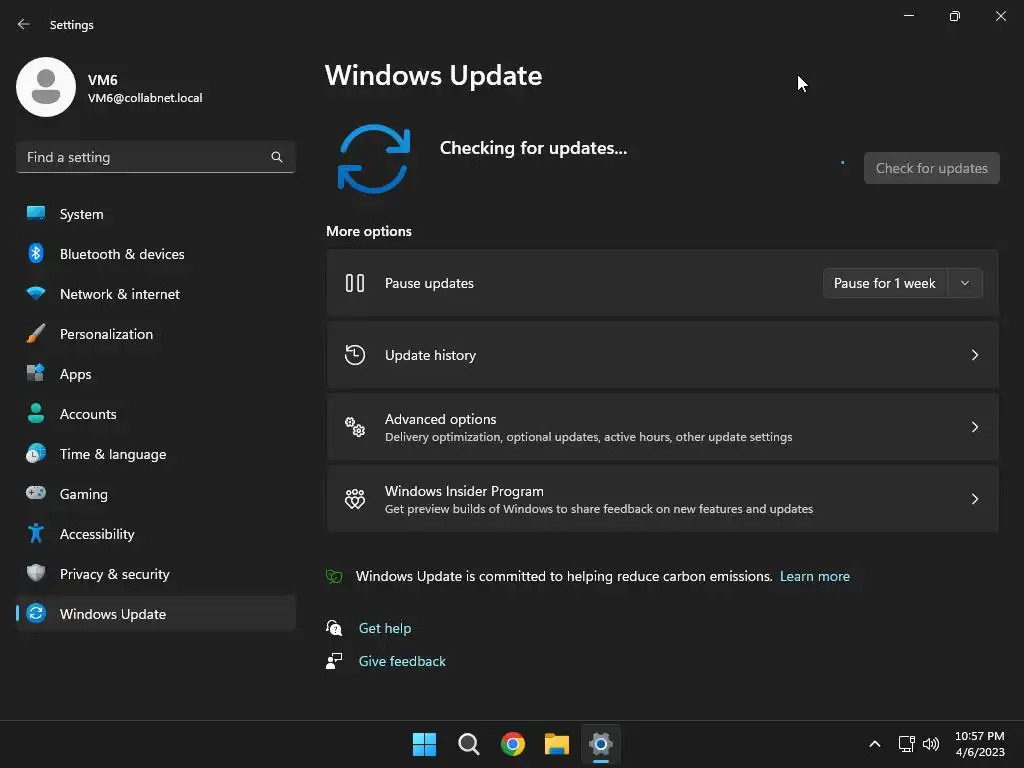Click the Settings gear in the taskbar
The width and height of the screenshot is (1024, 768).
click(x=601, y=744)
